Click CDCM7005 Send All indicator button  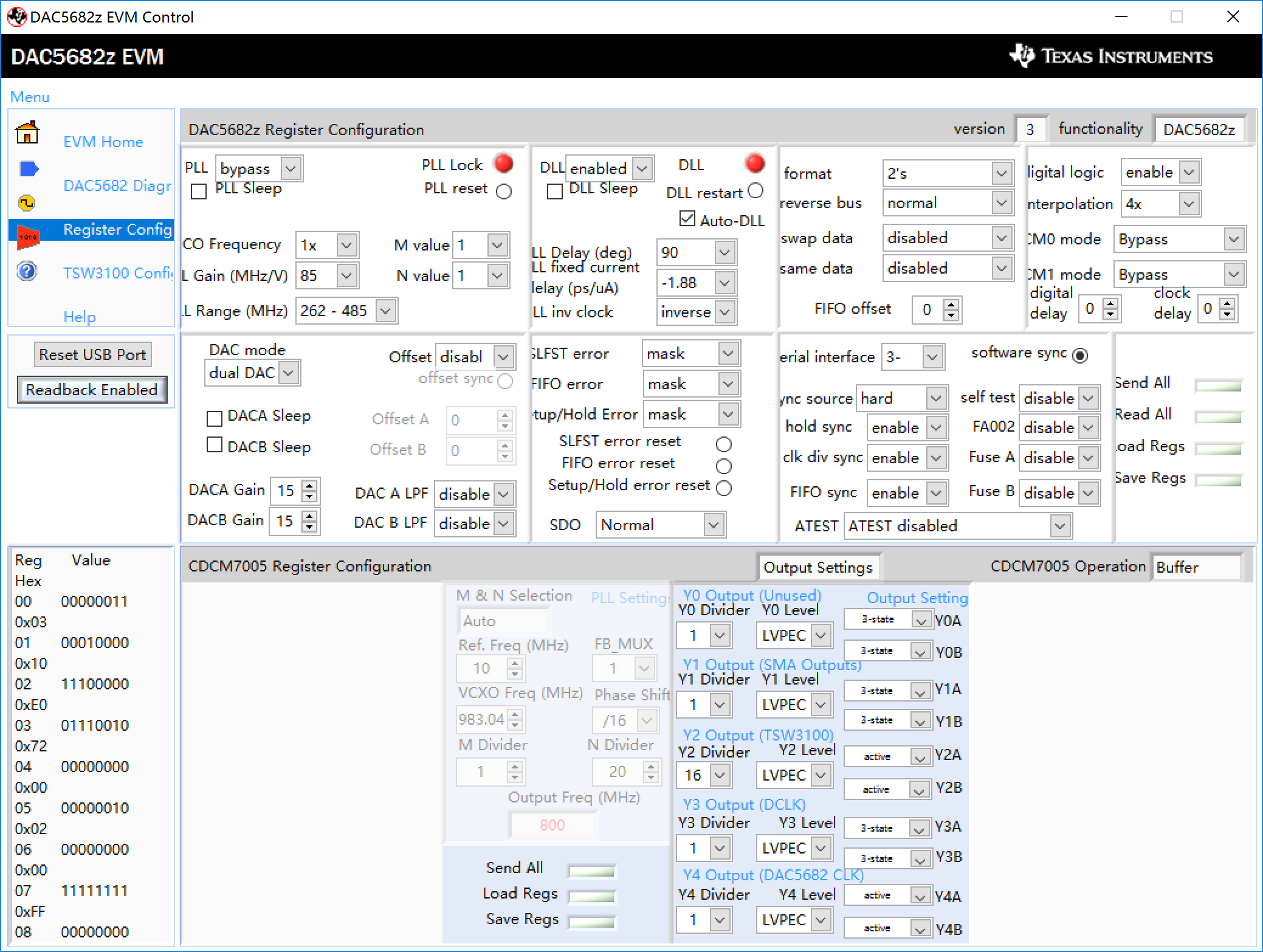[591, 871]
